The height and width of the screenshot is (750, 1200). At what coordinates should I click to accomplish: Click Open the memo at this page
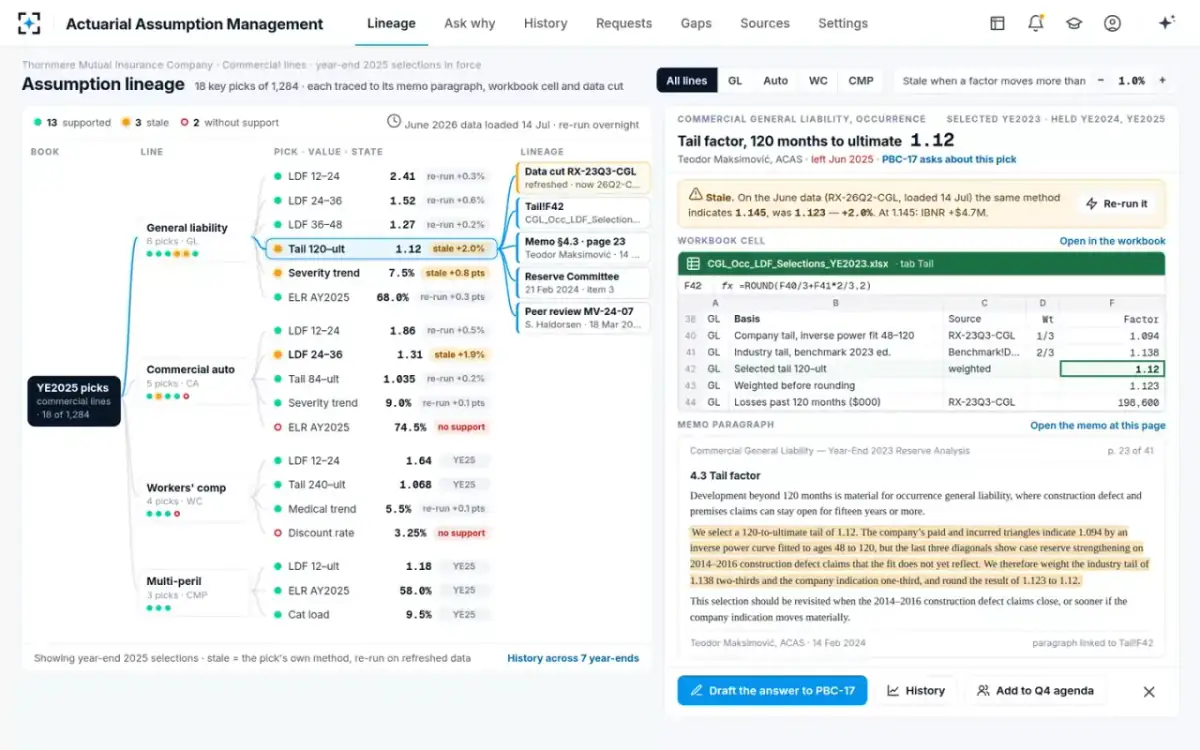pos(1098,425)
